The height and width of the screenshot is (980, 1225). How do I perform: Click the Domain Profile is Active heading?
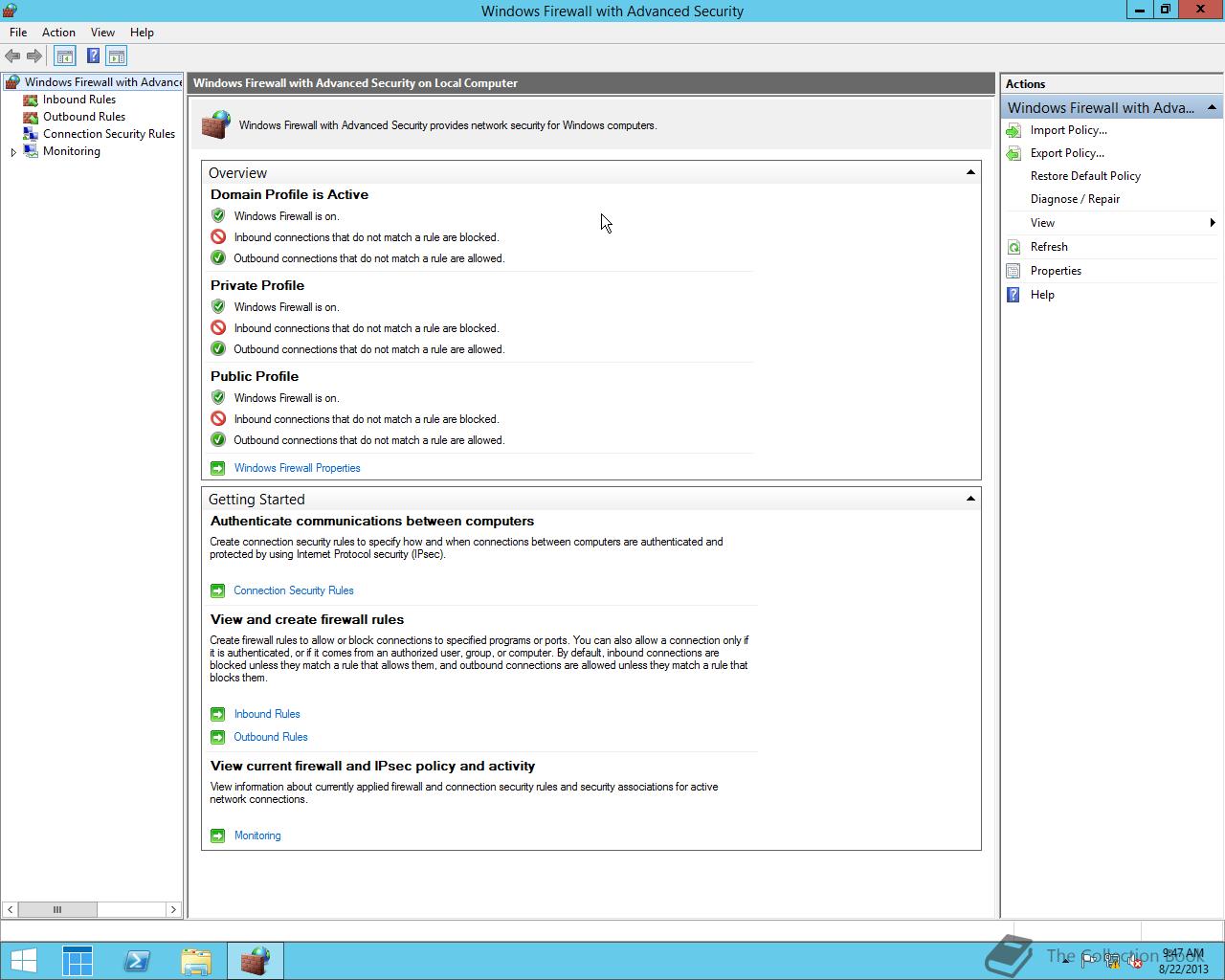tap(289, 194)
